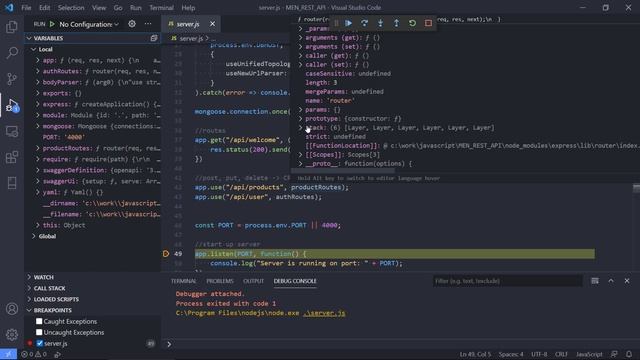Expand the [[Scopes]] entry in hover
640x360 pixels.
(301, 155)
